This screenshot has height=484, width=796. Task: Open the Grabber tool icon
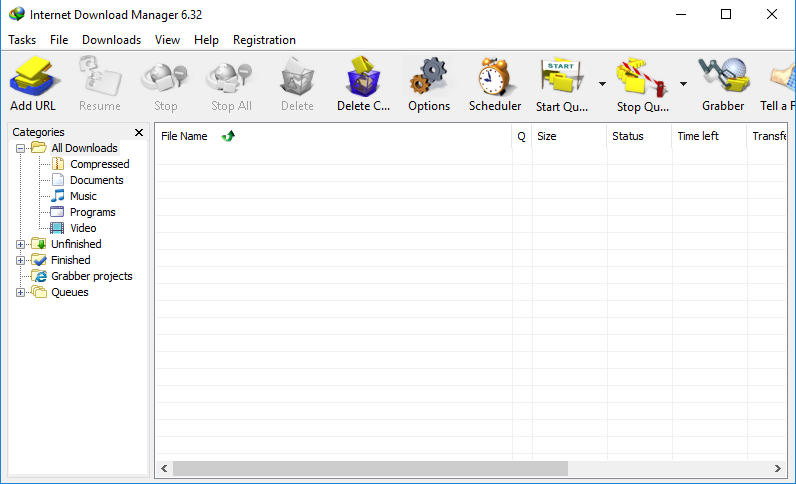723,76
